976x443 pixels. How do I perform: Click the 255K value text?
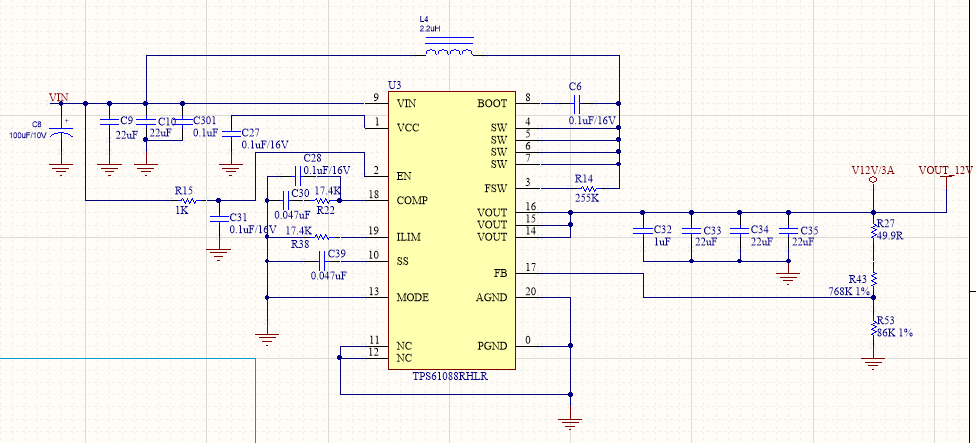[585, 198]
